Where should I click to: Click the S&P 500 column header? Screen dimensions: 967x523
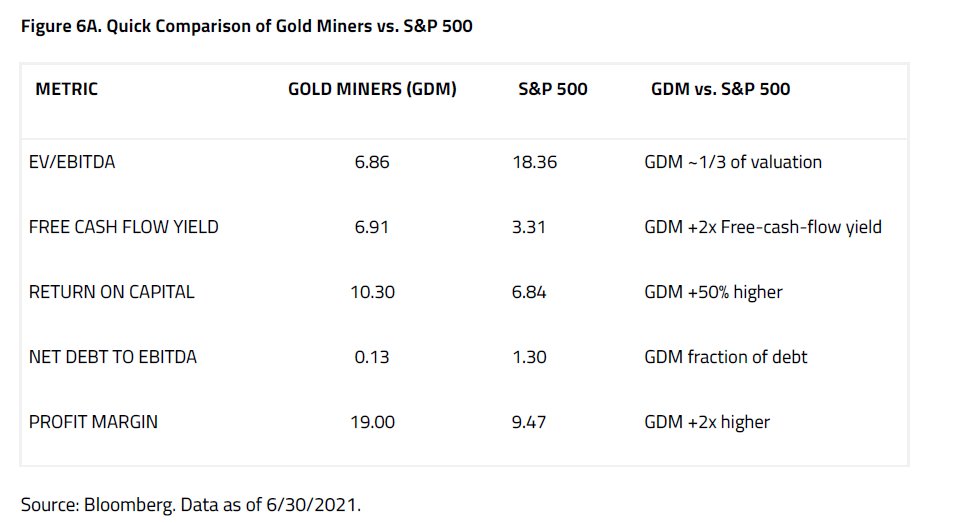tap(553, 89)
